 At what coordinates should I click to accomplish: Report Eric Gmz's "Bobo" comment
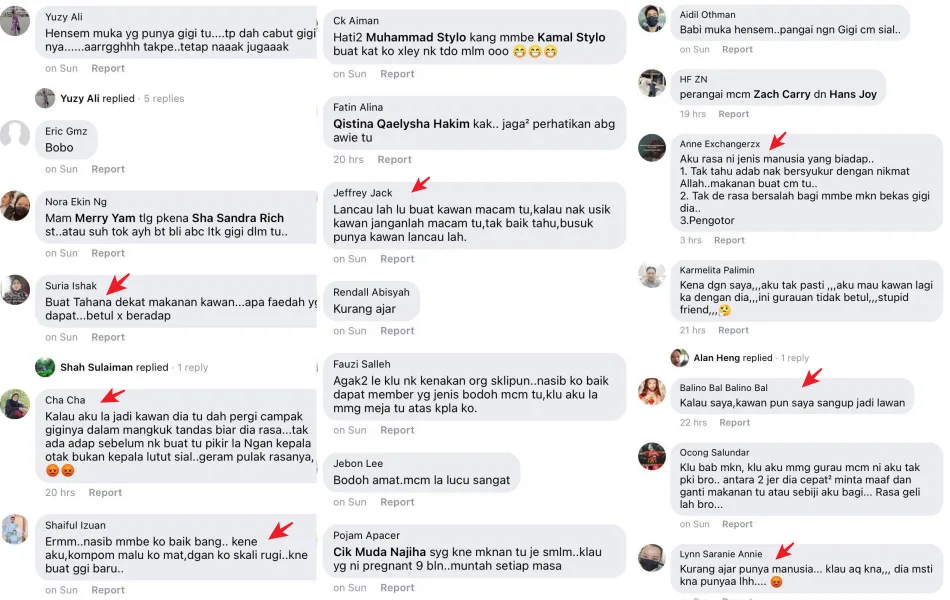click(108, 169)
